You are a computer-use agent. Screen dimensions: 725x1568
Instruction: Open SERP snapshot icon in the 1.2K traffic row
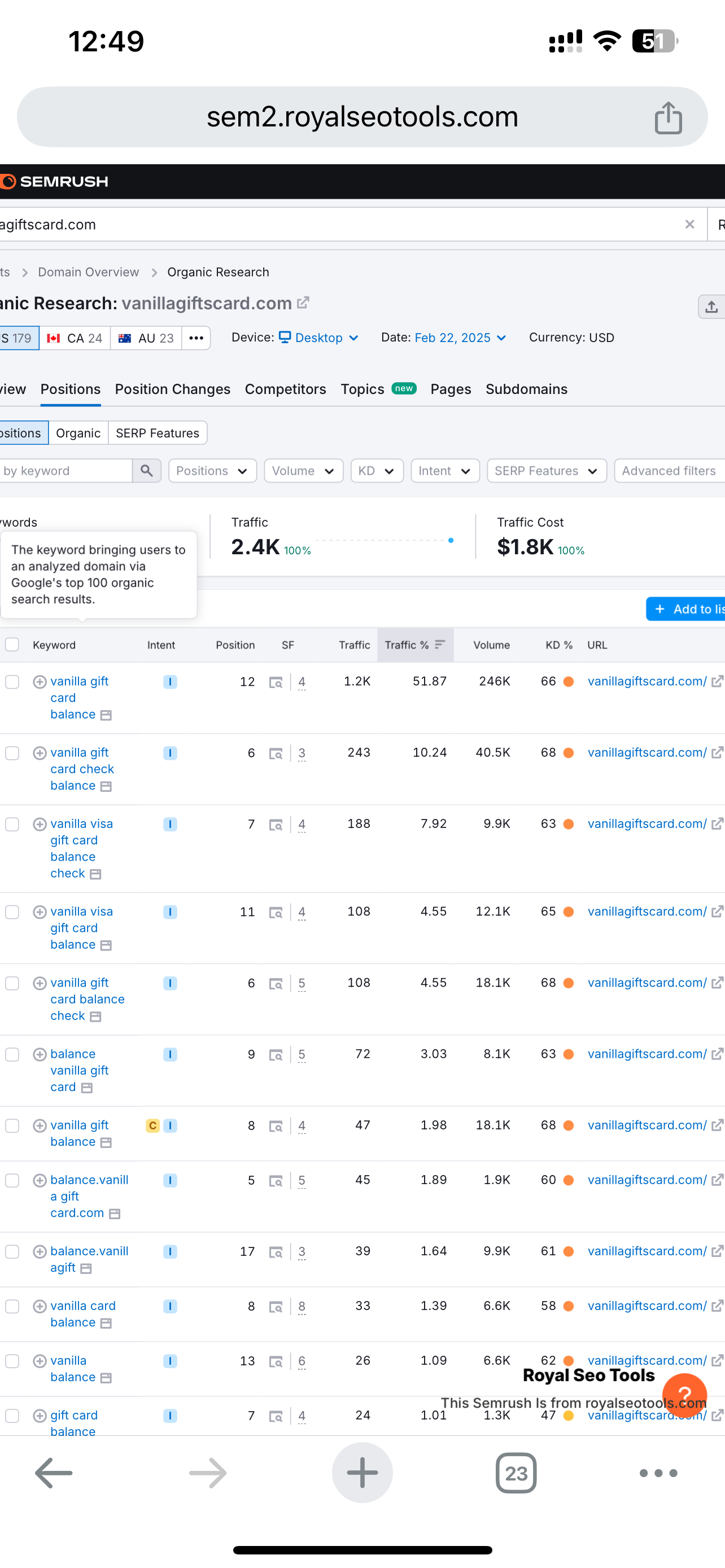[x=276, y=682]
